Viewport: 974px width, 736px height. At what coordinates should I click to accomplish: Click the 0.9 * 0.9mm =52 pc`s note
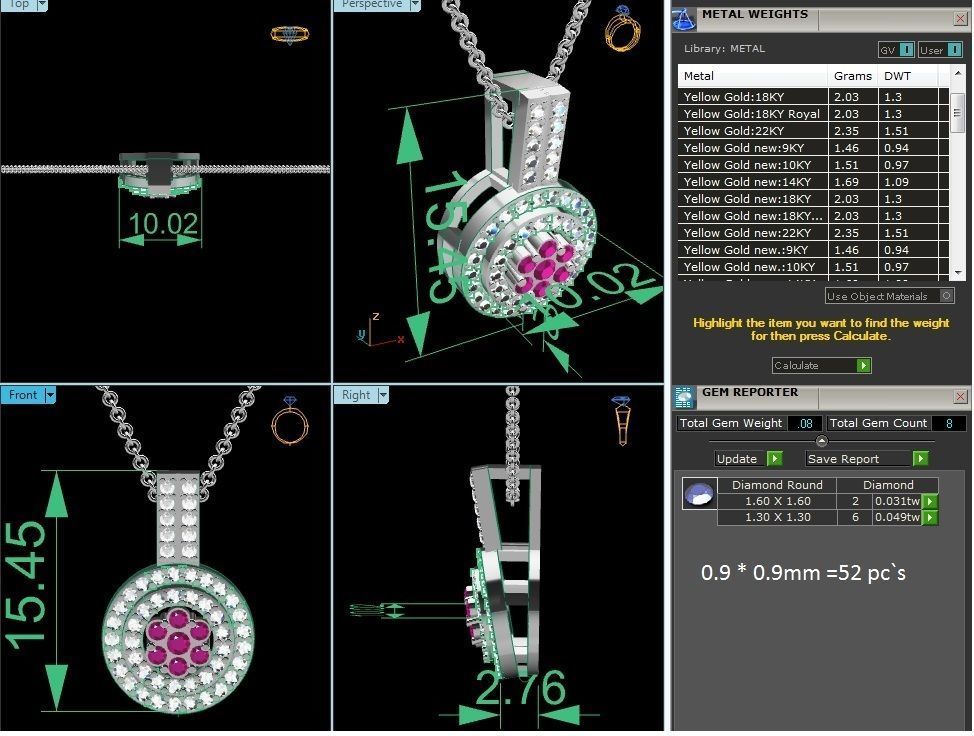[x=803, y=572]
